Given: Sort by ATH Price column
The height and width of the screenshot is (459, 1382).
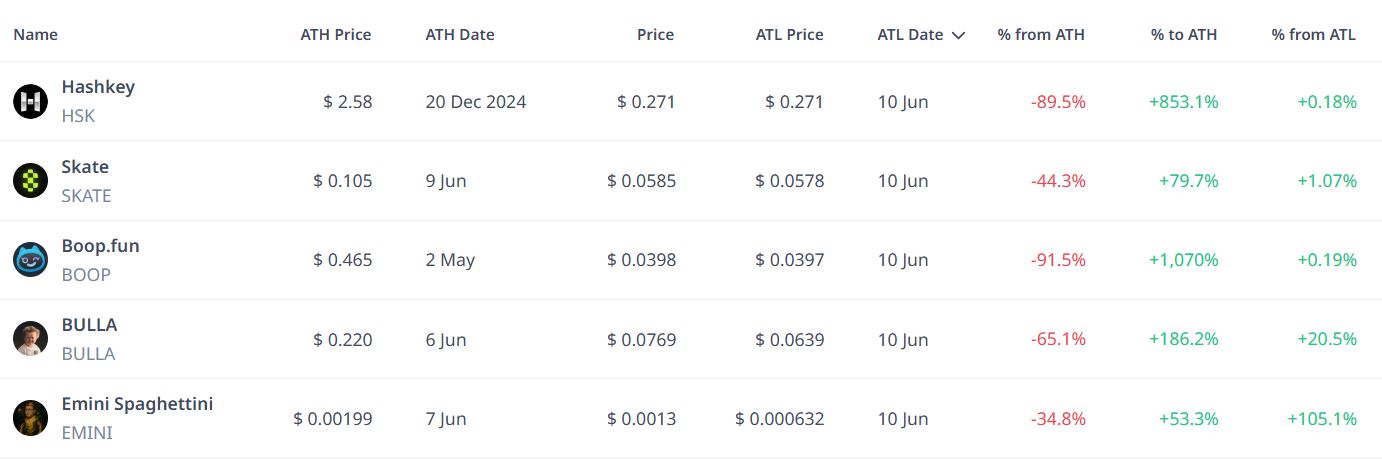Looking at the screenshot, I should click(336, 35).
